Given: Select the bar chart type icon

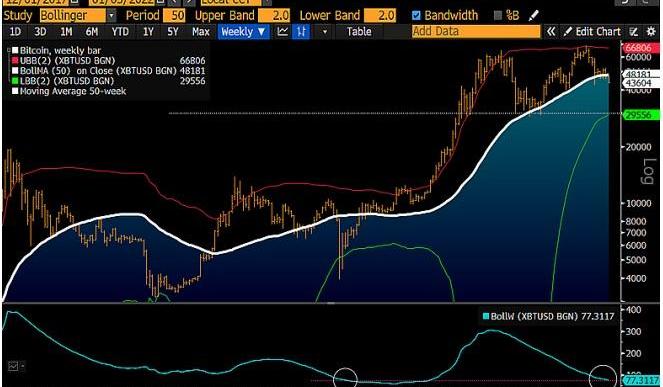Looking at the screenshot, I should coord(301,32).
